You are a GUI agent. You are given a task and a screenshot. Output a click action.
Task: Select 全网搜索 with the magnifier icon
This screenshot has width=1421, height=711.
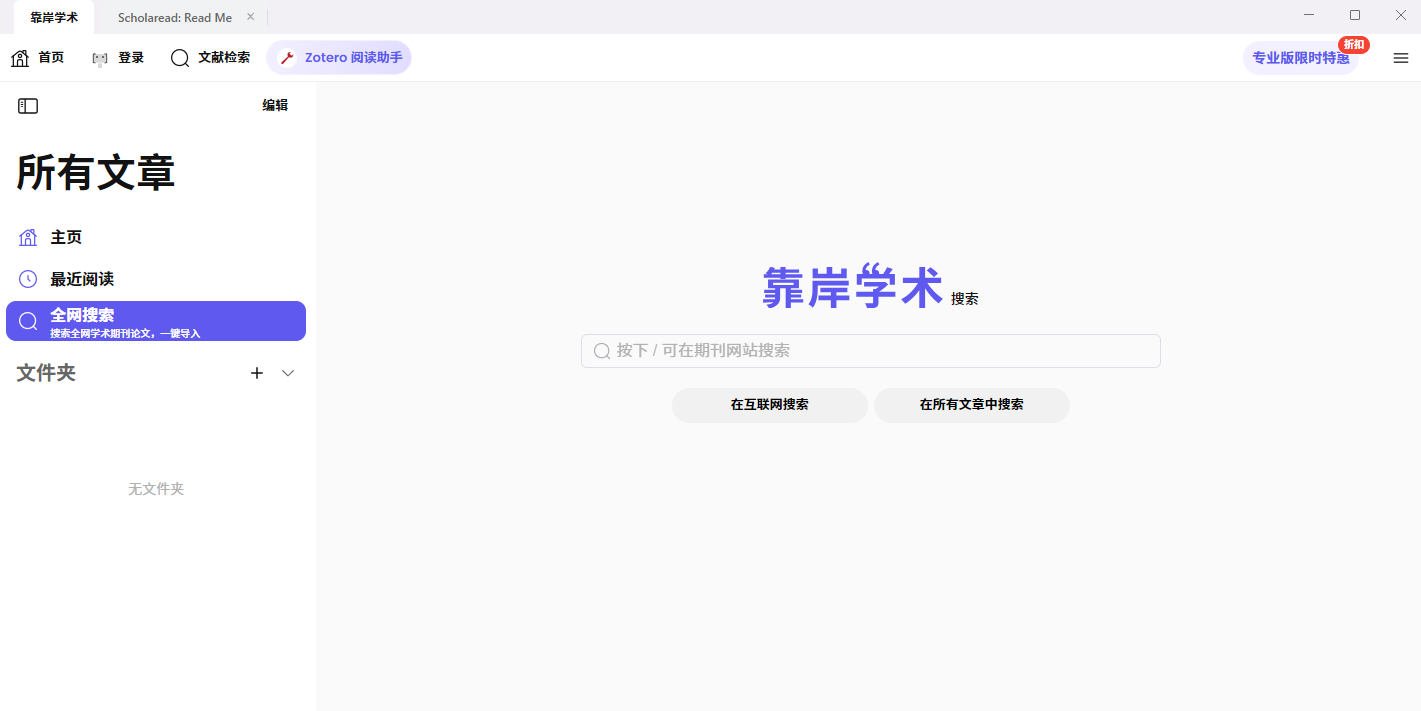(x=28, y=320)
